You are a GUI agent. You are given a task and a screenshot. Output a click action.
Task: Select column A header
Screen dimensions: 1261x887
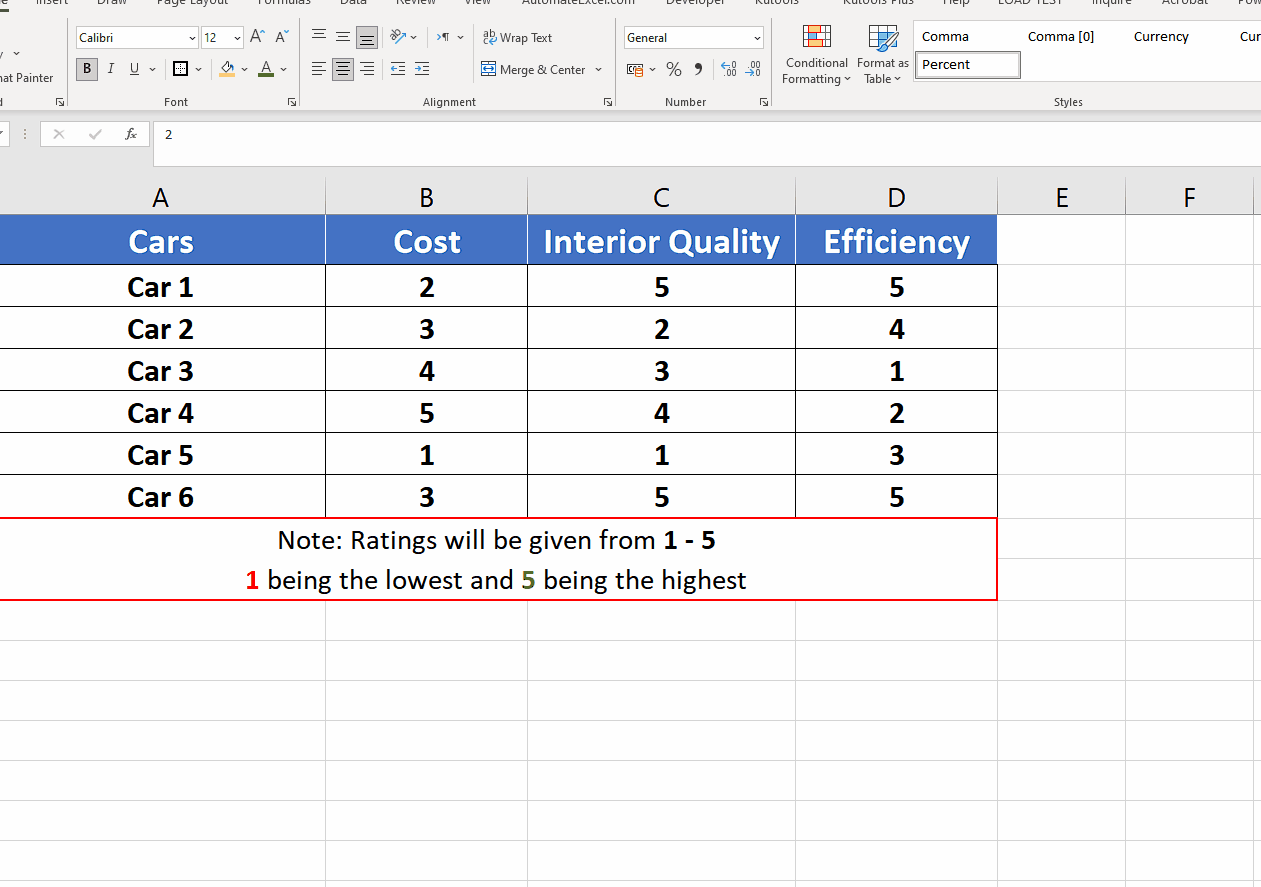tap(160, 197)
